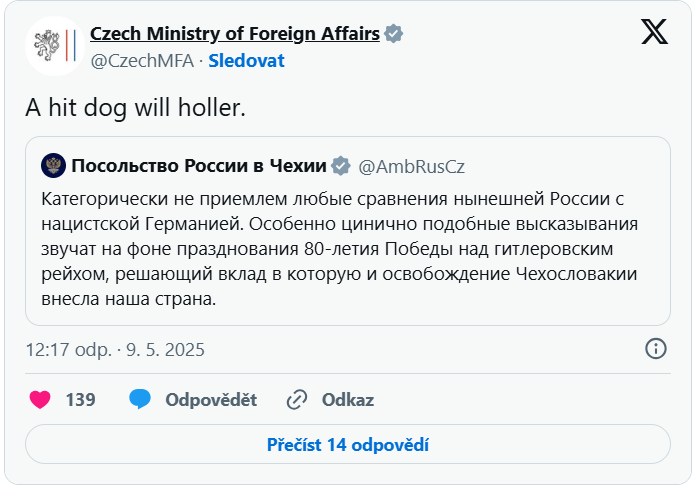This screenshot has height=487, width=692.
Task: Click the reply speech bubble icon
Action: tap(140, 399)
